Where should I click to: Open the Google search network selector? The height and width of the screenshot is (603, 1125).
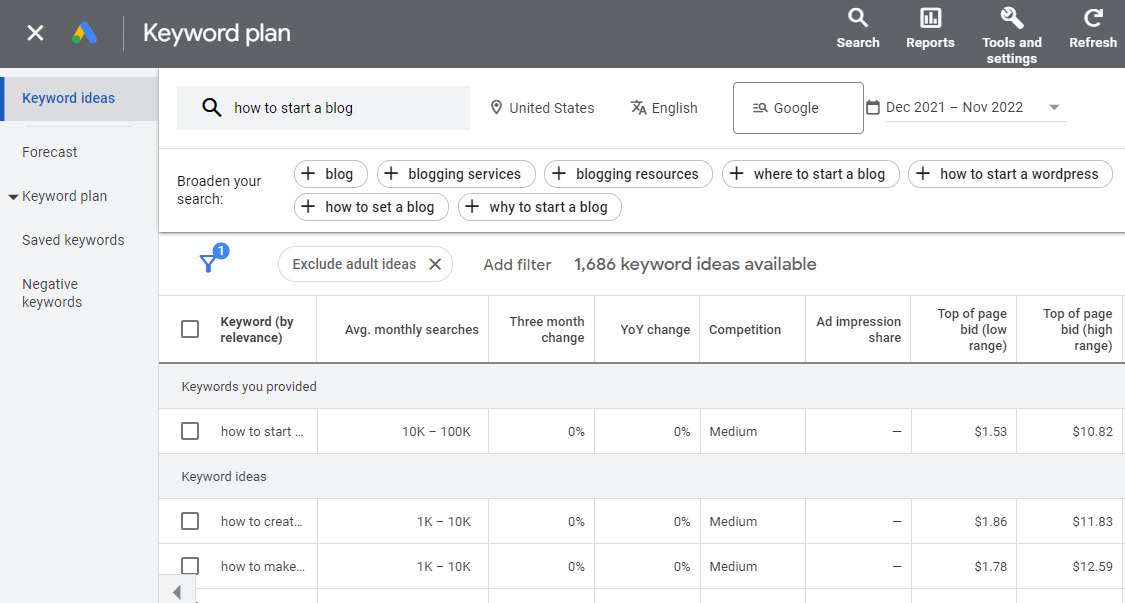click(x=797, y=108)
